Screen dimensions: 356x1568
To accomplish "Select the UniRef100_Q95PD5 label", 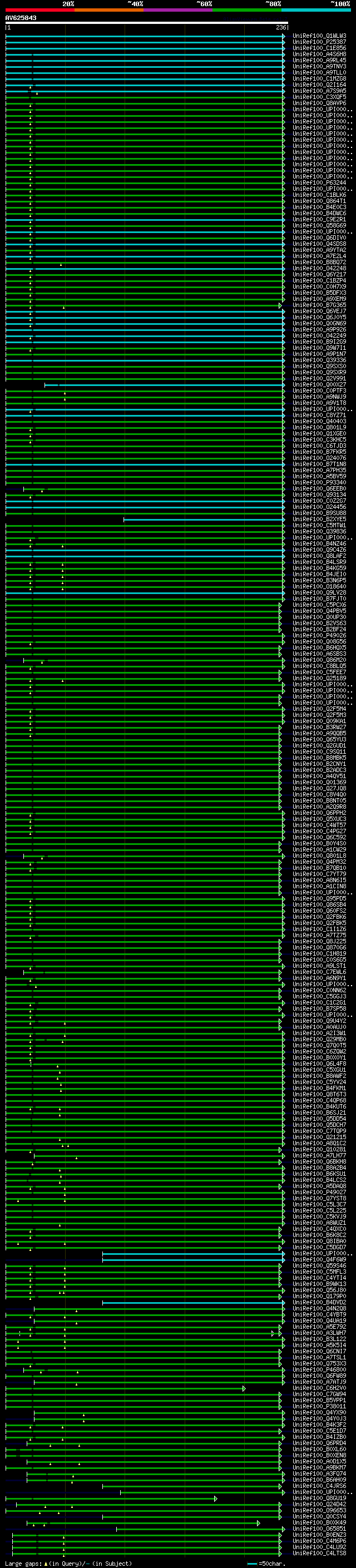I will pos(319,898).
